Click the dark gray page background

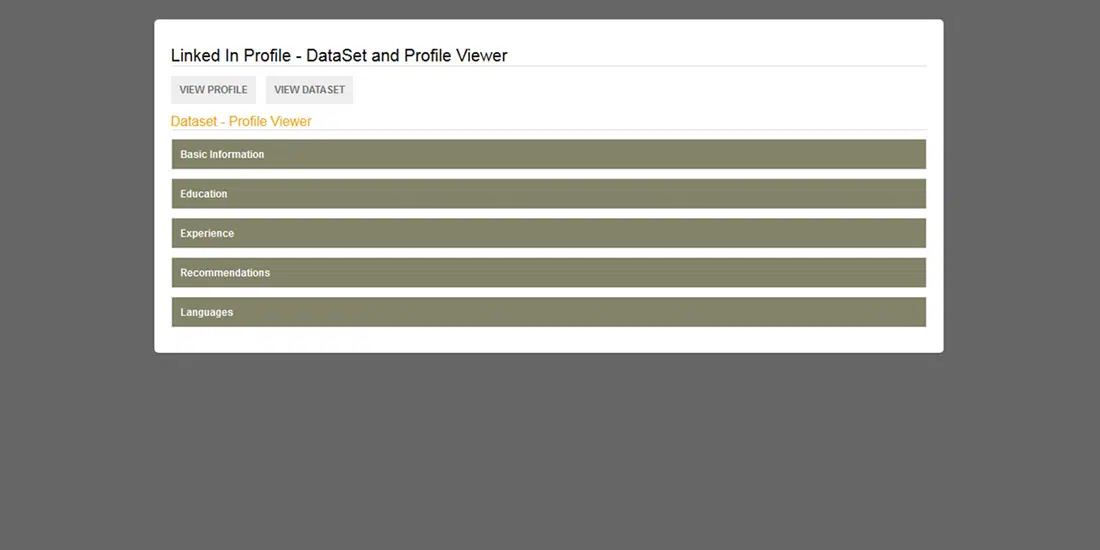(550, 450)
